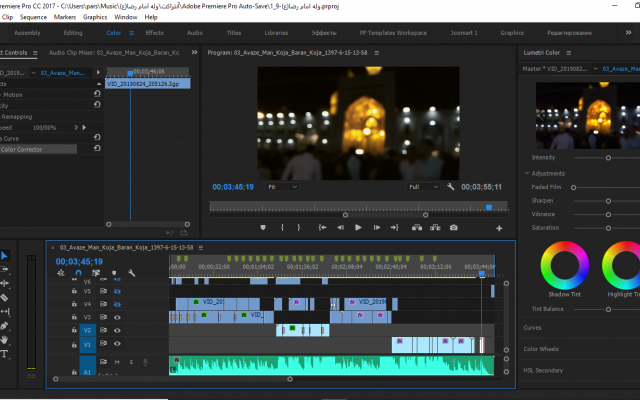Hide track V1 output
The image size is (640, 400).
pyautogui.click(x=117, y=343)
